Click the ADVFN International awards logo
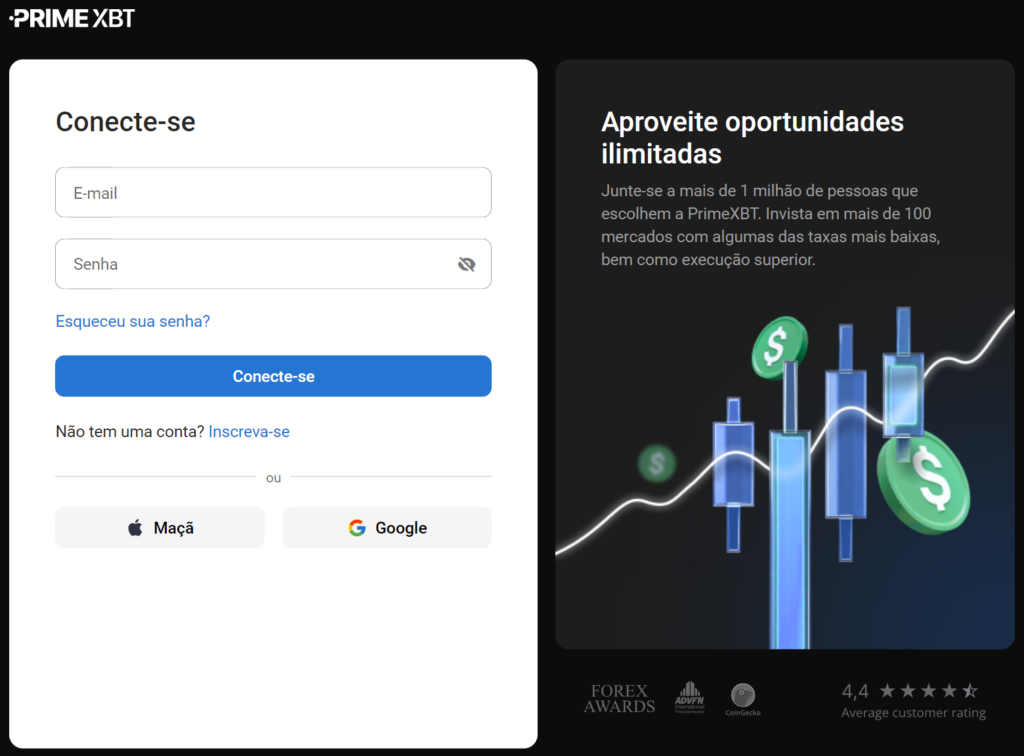 pos(689,695)
